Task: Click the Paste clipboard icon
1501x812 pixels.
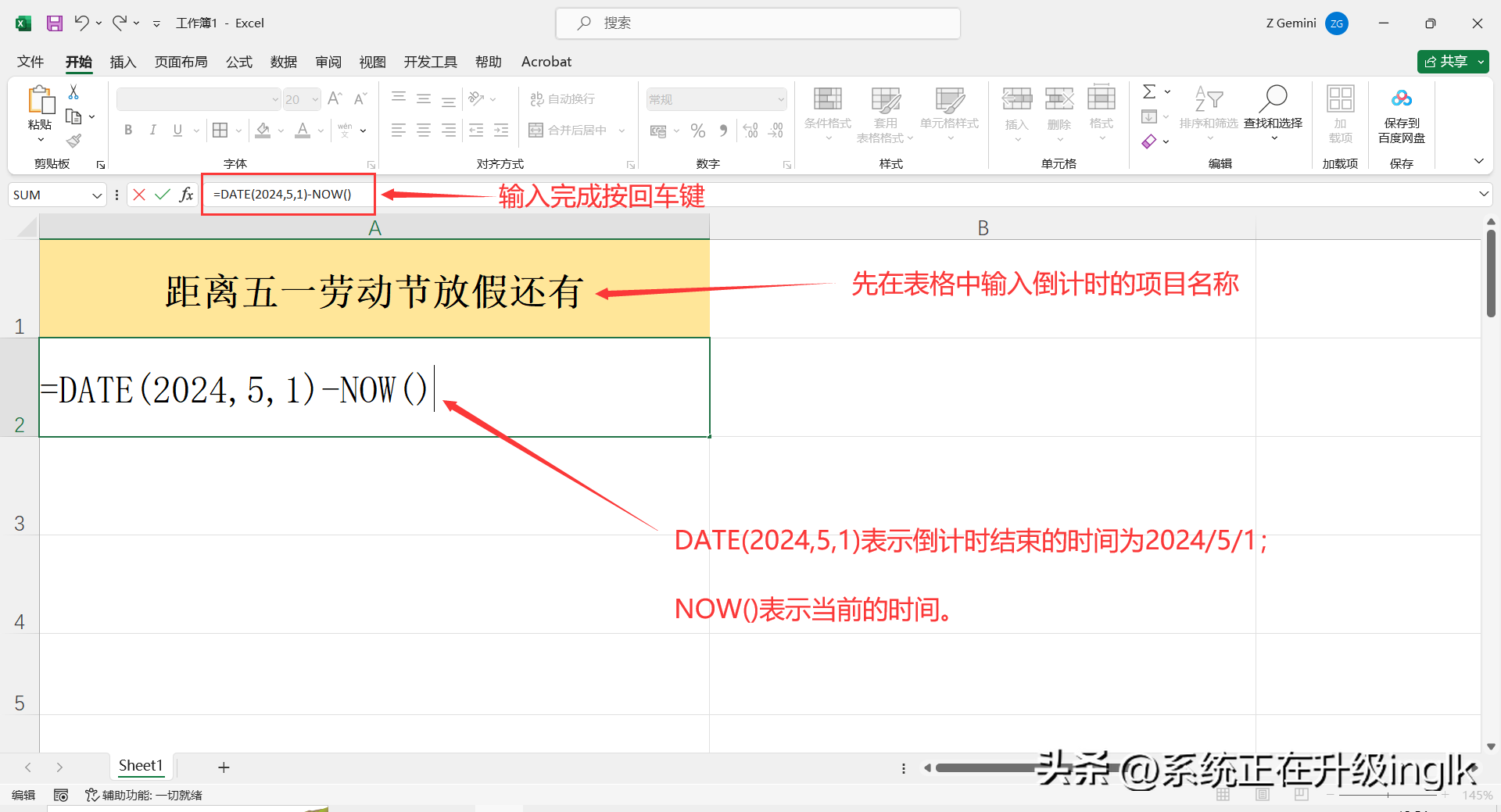Action: click(41, 100)
